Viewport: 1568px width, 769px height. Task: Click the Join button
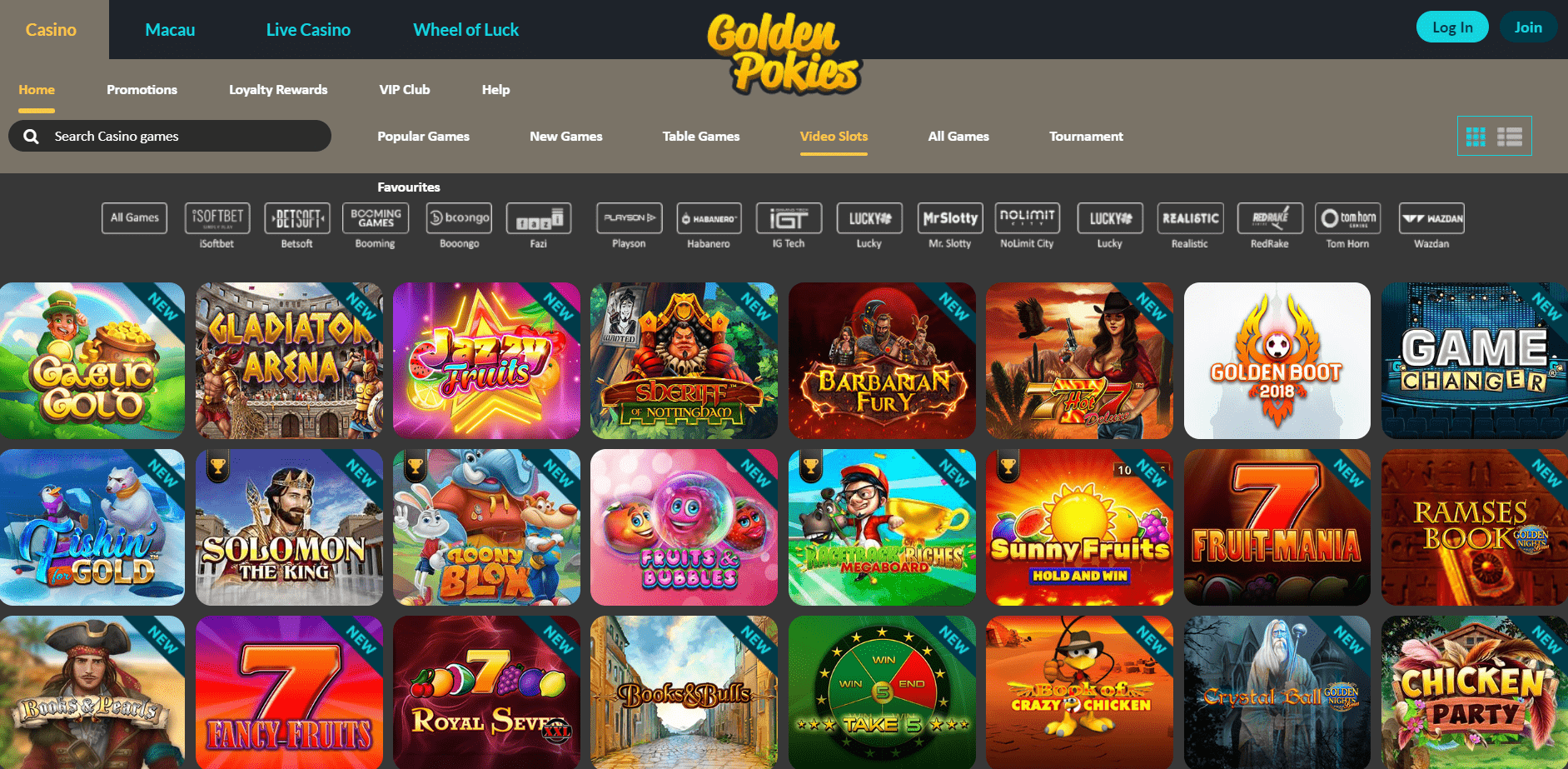click(1528, 27)
